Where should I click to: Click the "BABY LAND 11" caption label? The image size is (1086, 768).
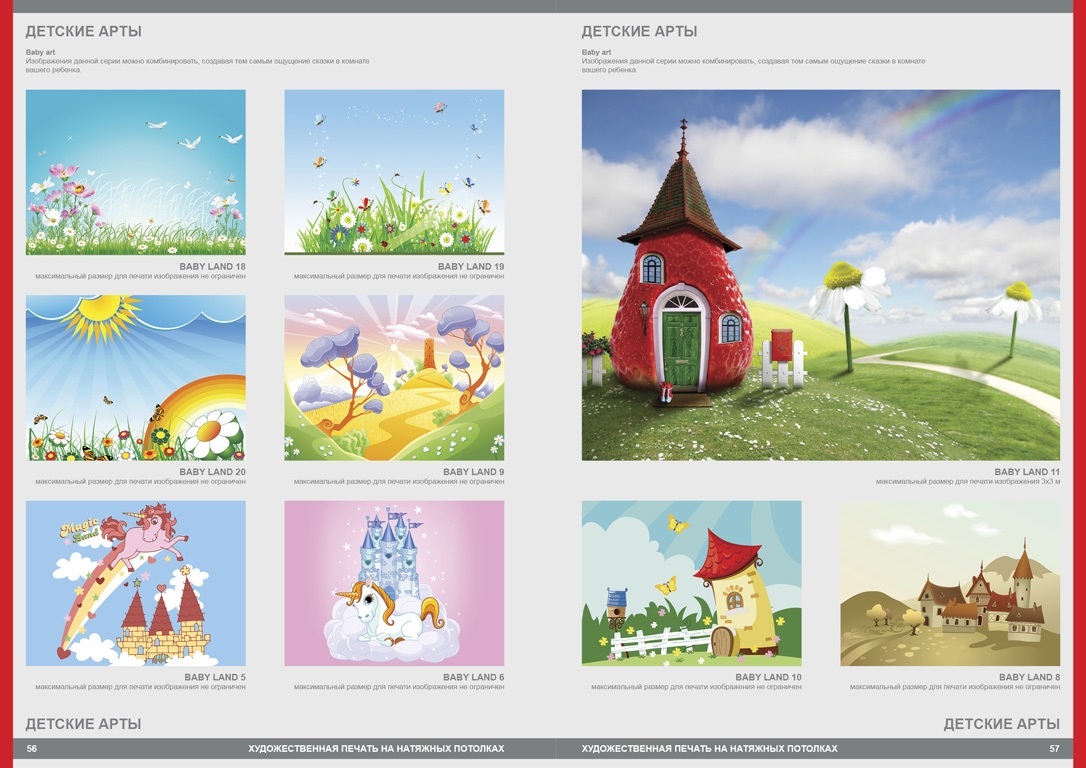coord(1027,472)
